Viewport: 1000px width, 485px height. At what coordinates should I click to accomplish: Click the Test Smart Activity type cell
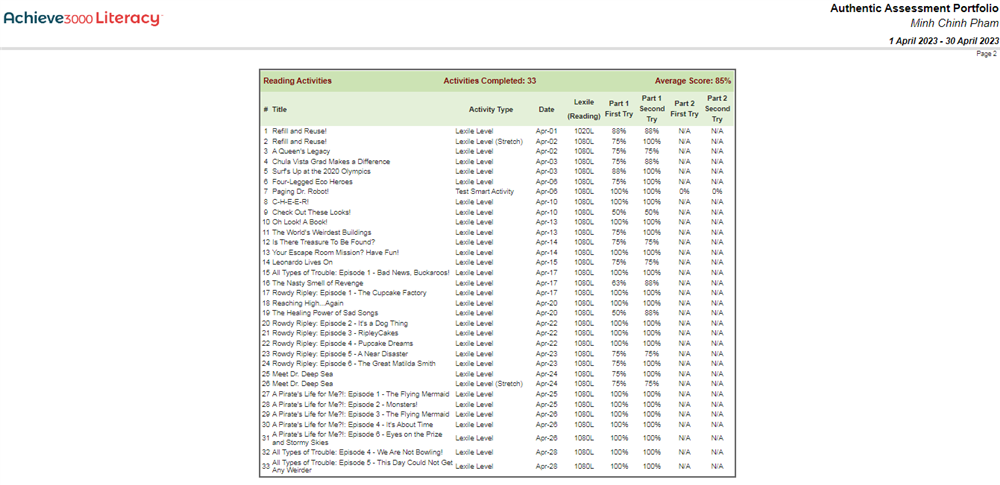tap(484, 191)
